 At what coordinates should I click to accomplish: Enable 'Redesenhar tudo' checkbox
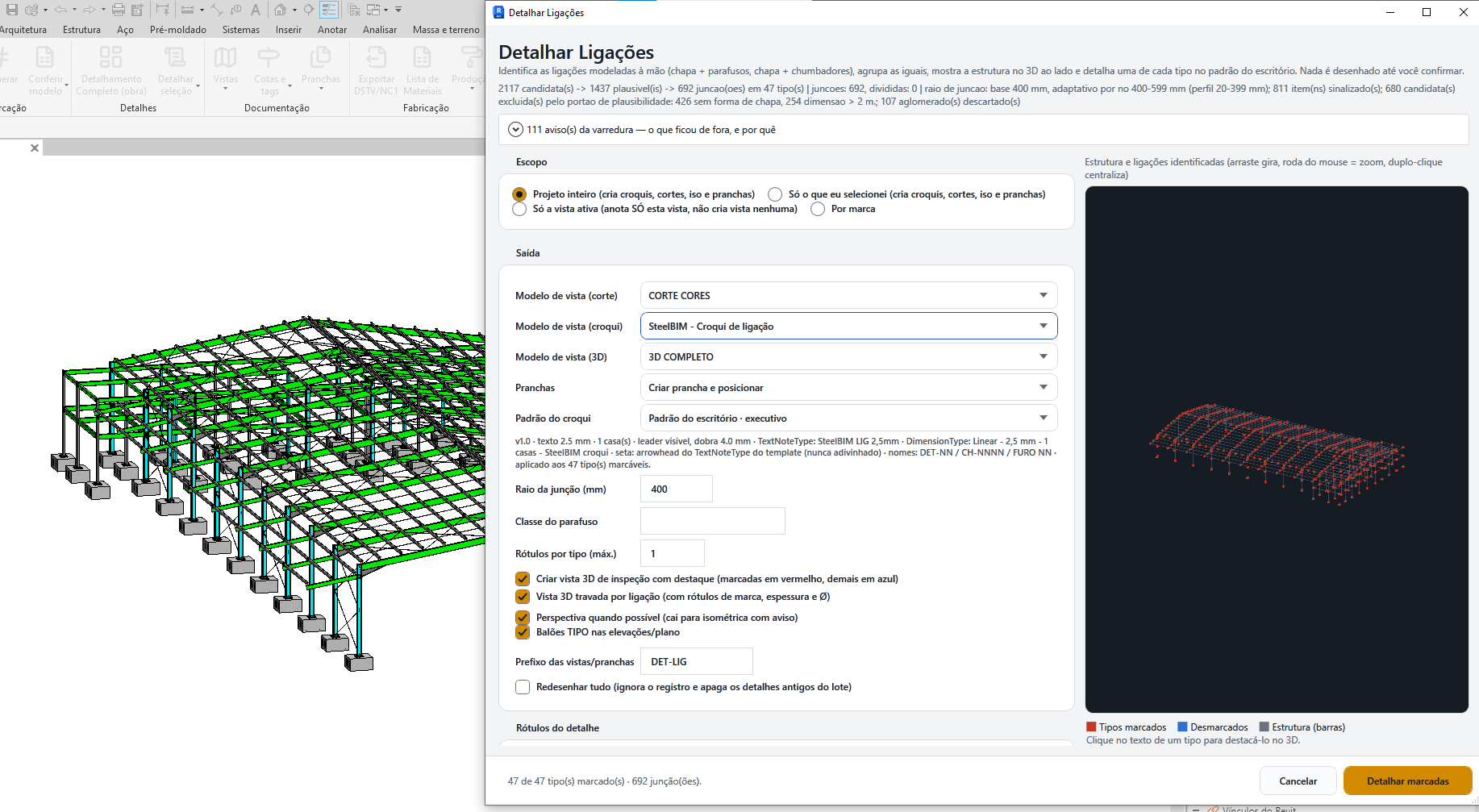tap(523, 687)
